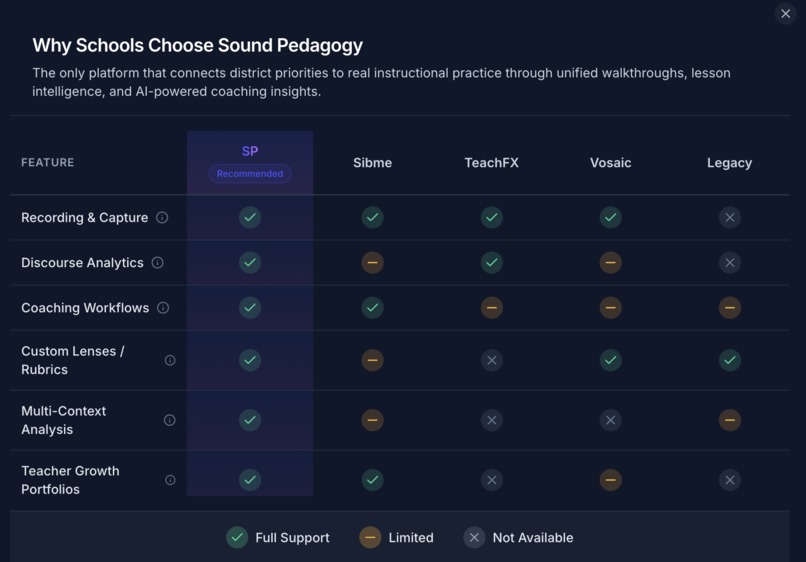Select the Legacy column header
Screen dimensions: 806x562
pyautogui.click(x=729, y=164)
